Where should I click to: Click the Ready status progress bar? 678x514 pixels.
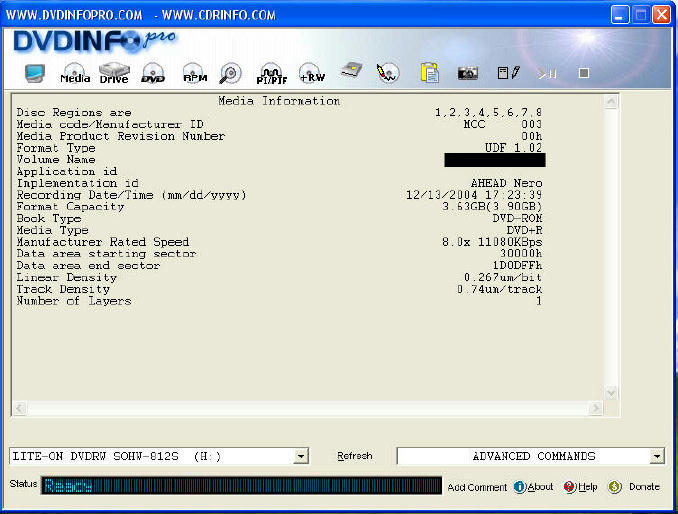pos(241,485)
